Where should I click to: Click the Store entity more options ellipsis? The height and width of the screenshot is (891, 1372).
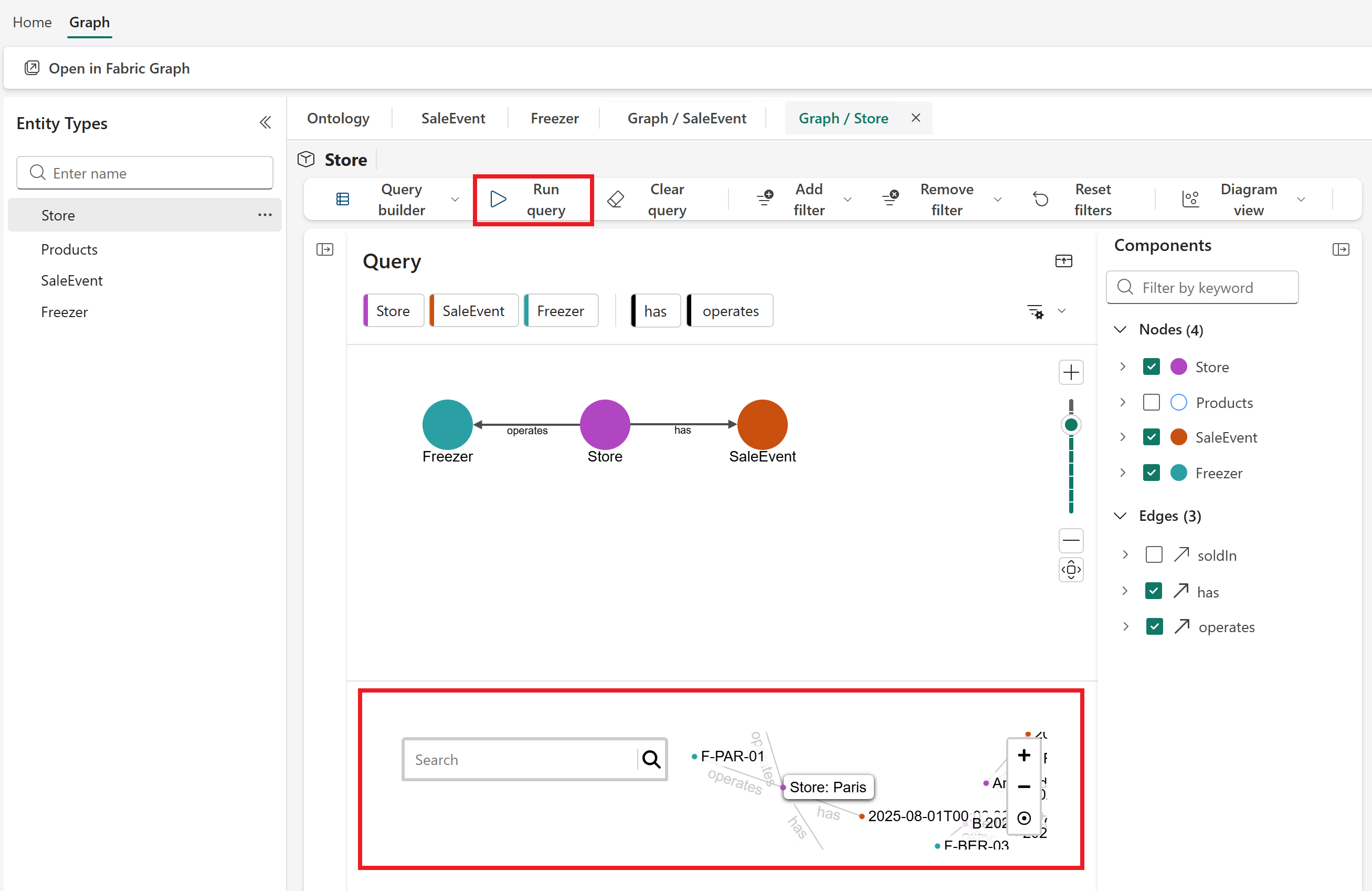(x=265, y=215)
